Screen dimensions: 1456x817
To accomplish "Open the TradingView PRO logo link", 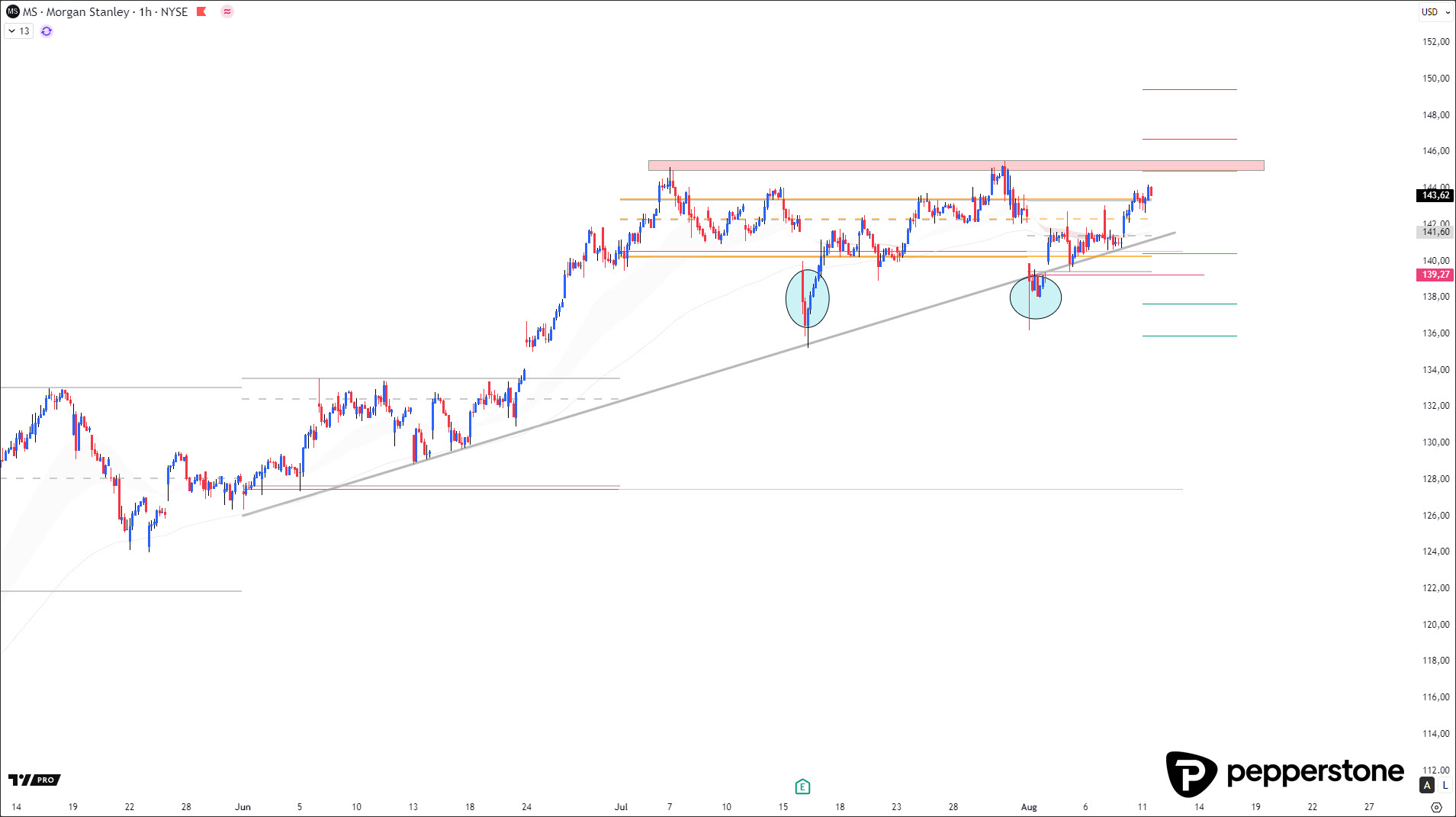I will [x=34, y=780].
